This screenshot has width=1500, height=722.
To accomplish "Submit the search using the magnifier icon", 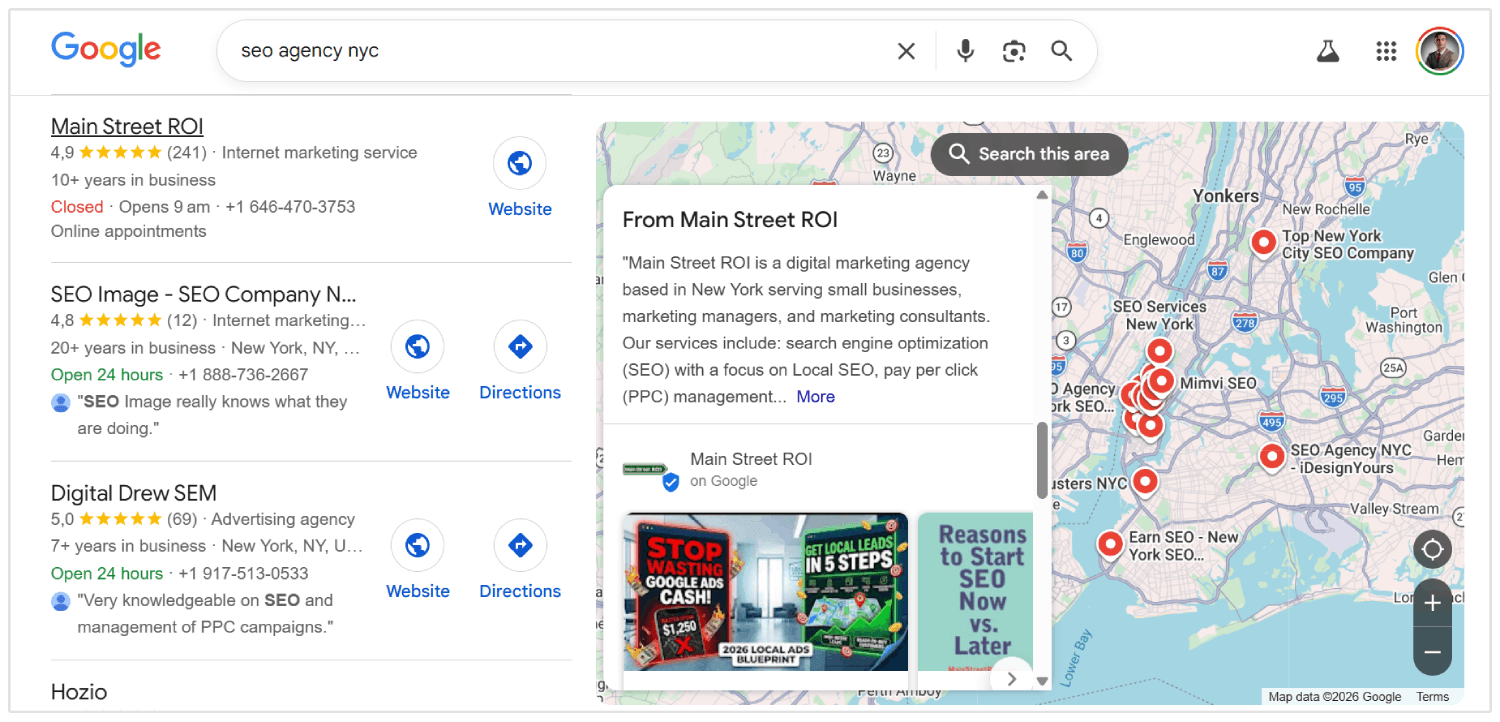I will (x=1061, y=50).
